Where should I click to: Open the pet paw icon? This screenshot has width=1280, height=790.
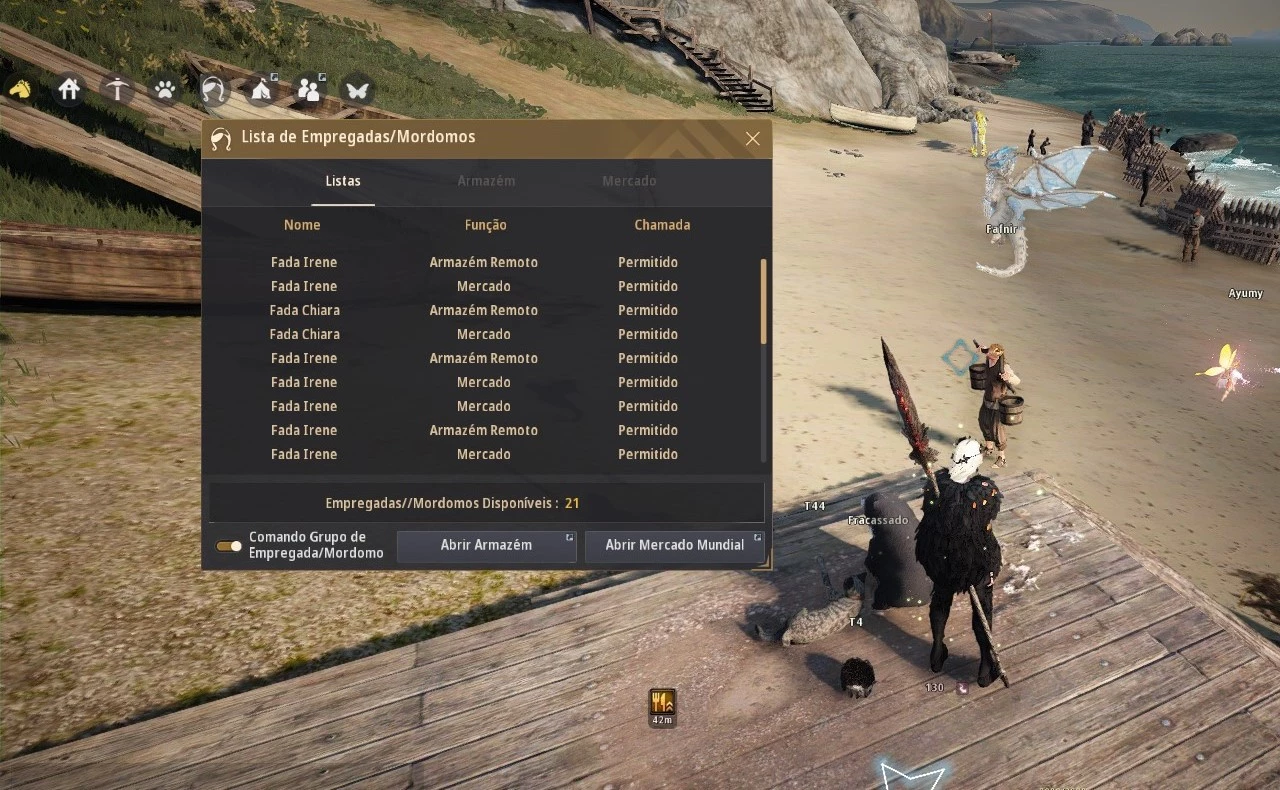pyautogui.click(x=165, y=89)
